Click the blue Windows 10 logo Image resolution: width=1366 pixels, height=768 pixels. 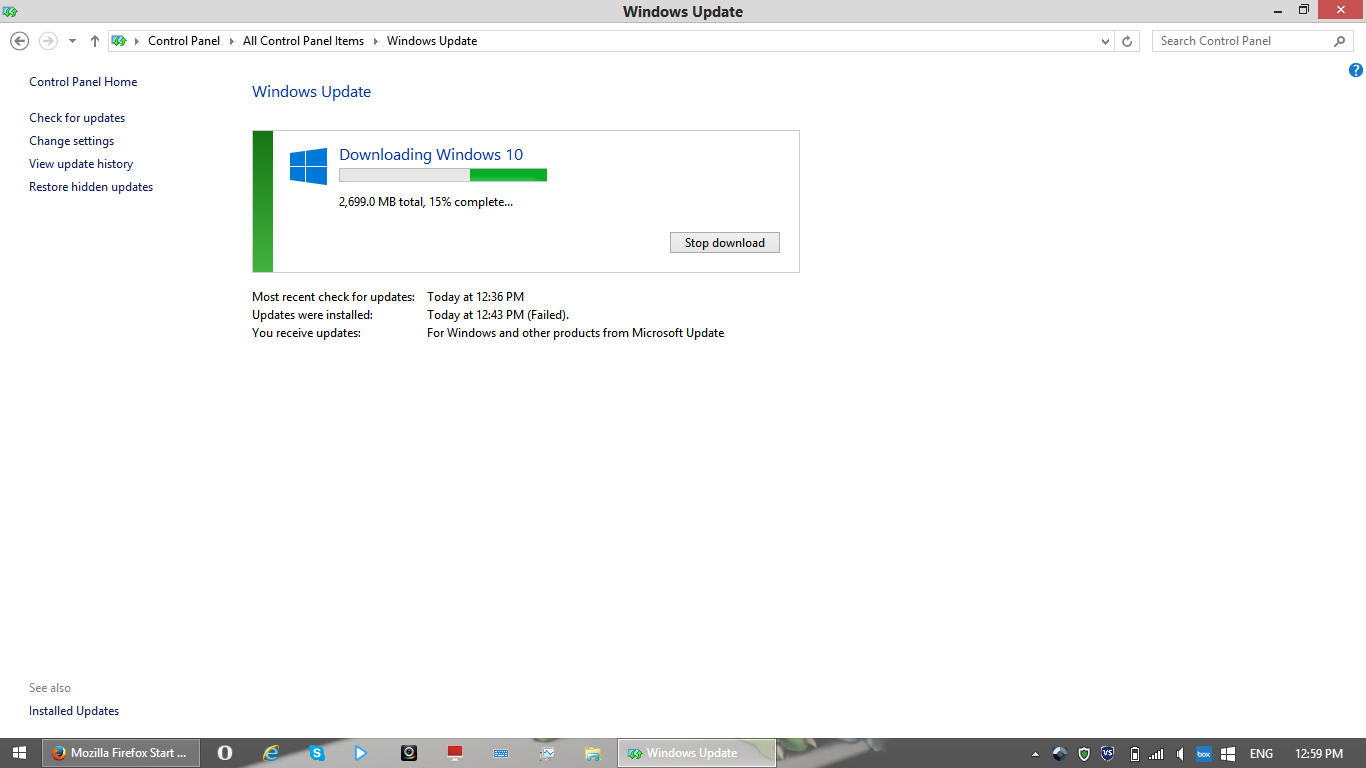[x=308, y=167]
